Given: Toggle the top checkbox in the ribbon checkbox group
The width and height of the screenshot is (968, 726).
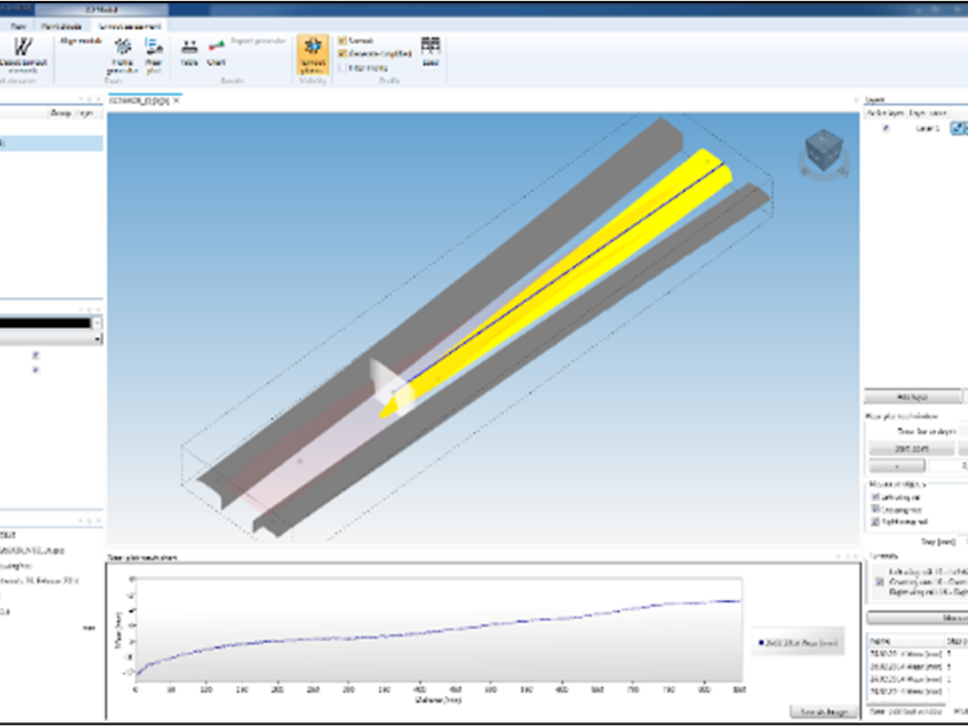Looking at the screenshot, I should click(343, 40).
